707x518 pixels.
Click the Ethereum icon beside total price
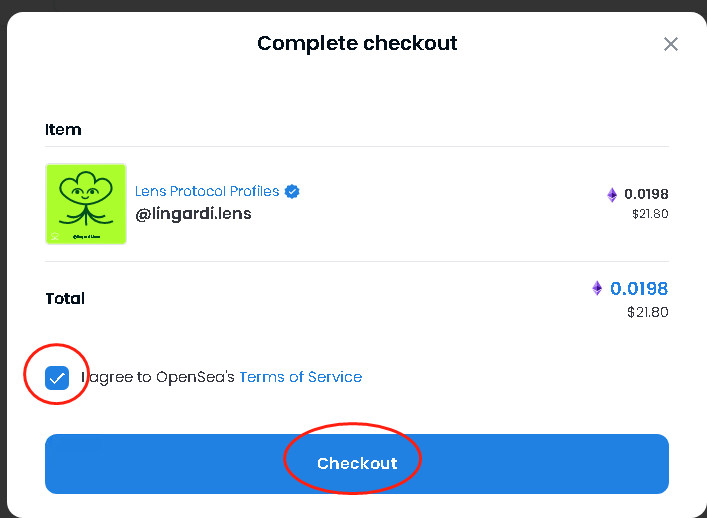point(597,288)
